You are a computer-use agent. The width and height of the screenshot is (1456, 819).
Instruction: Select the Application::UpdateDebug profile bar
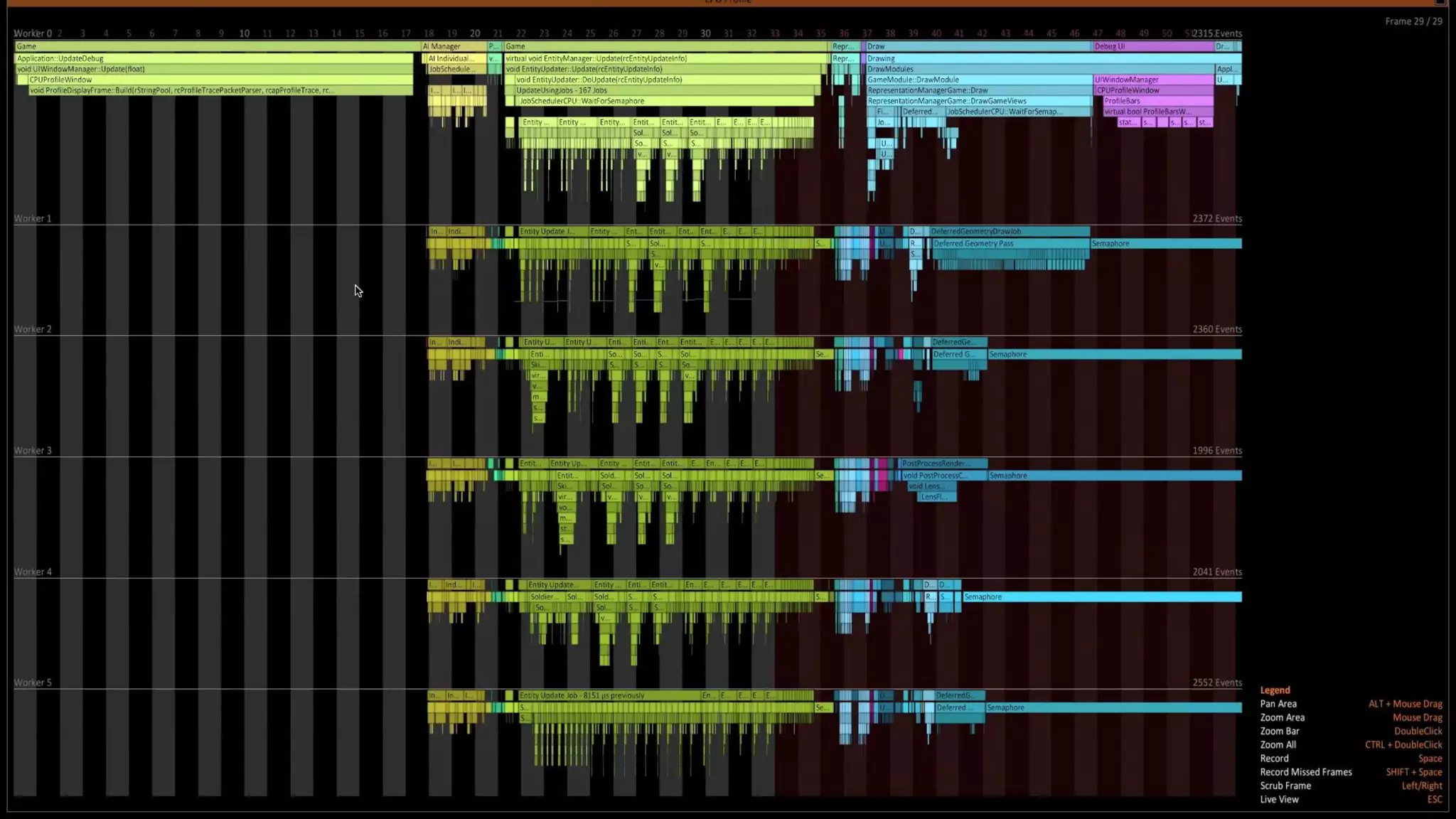[213, 58]
